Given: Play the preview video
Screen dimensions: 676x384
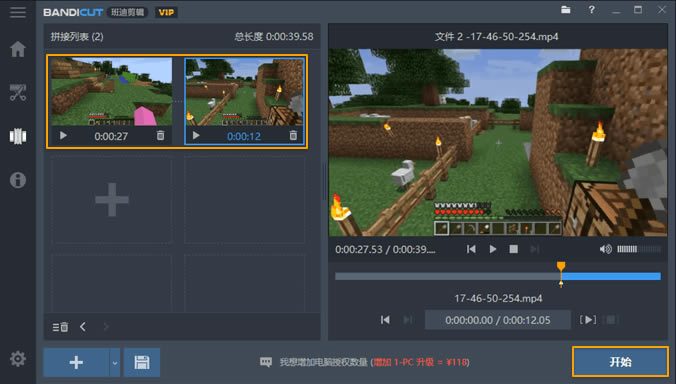Looking at the screenshot, I should click(492, 249).
